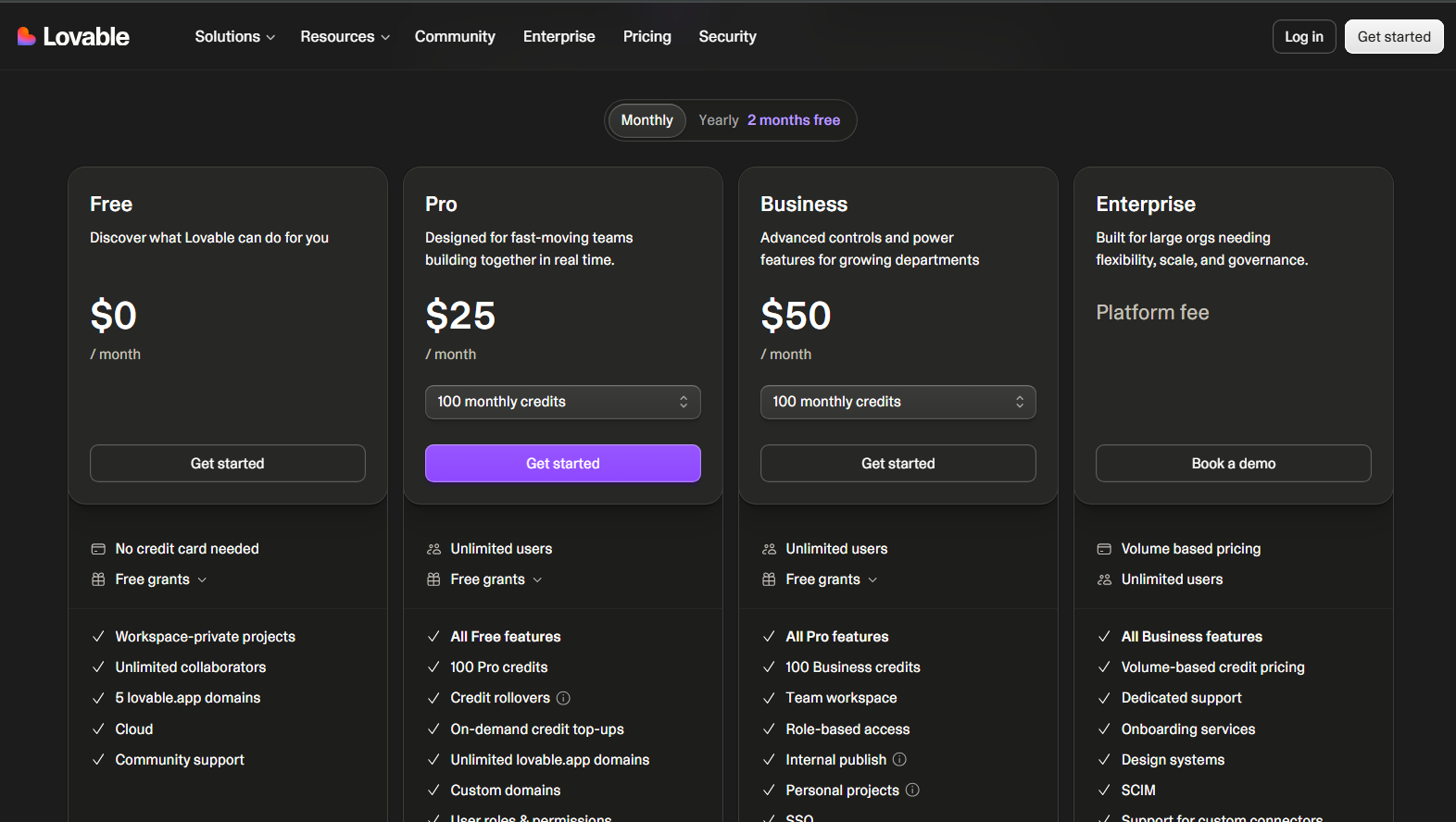Viewport: 1456px width, 822px height.
Task: Click the Internal publish info icon
Action: (899, 759)
